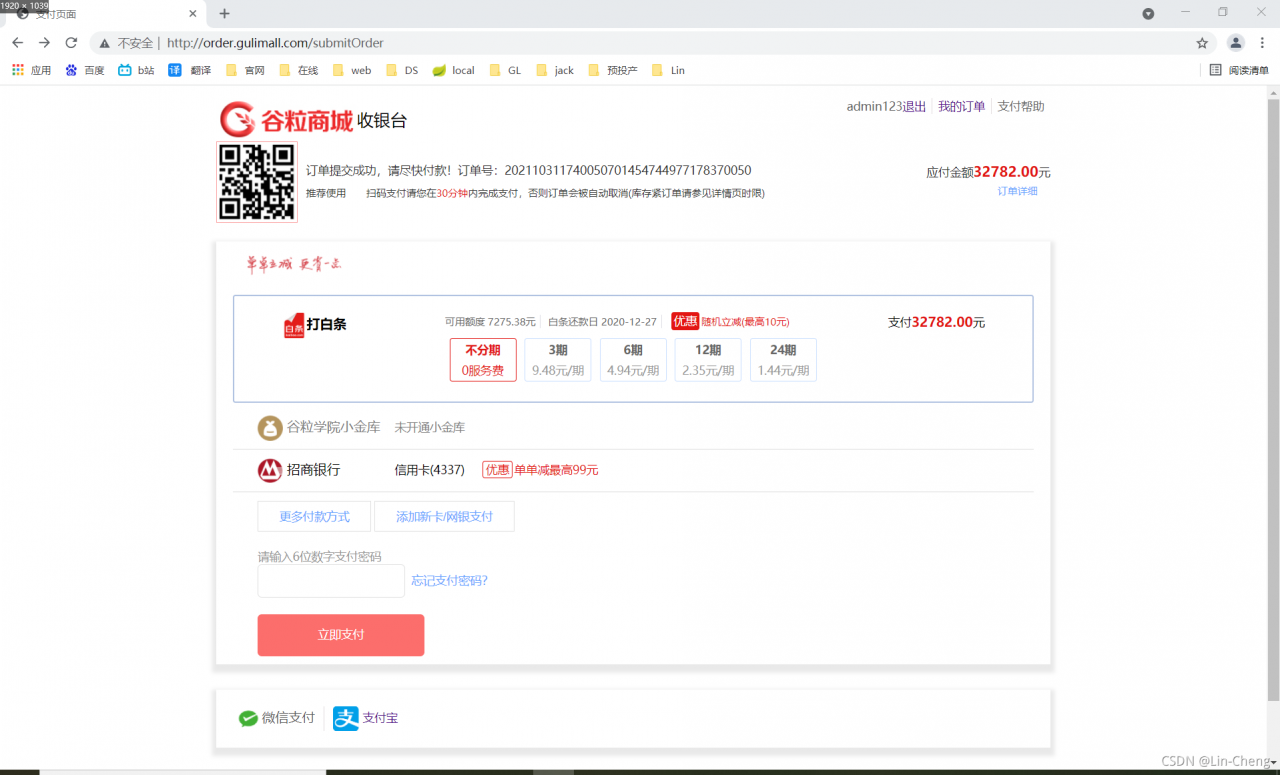Screen dimensions: 1280x775
Task: Click the tab search dropdown arrow in title bar
Action: pyautogui.click(x=1148, y=14)
